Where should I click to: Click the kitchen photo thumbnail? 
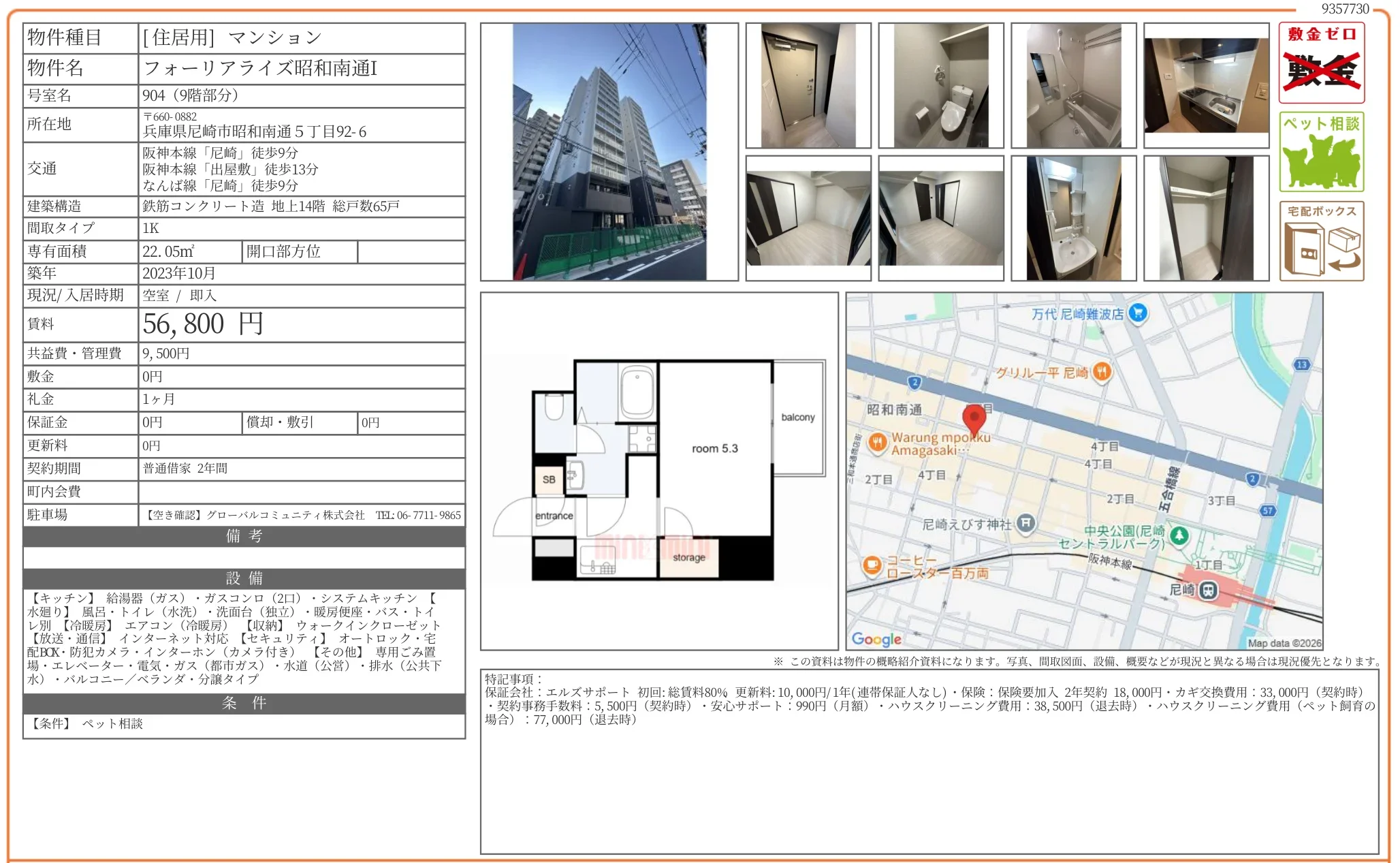1205,85
